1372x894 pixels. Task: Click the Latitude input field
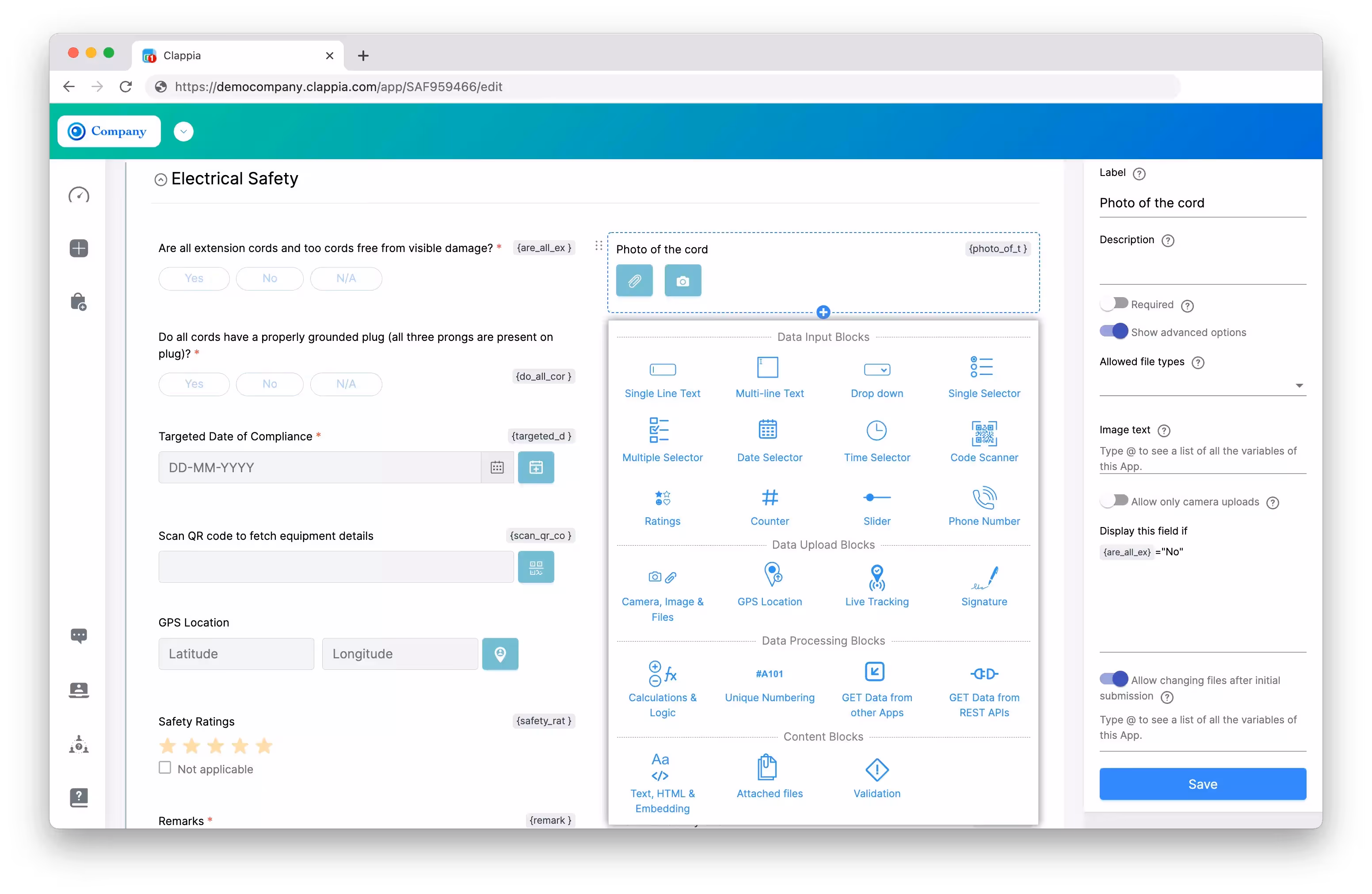click(236, 653)
